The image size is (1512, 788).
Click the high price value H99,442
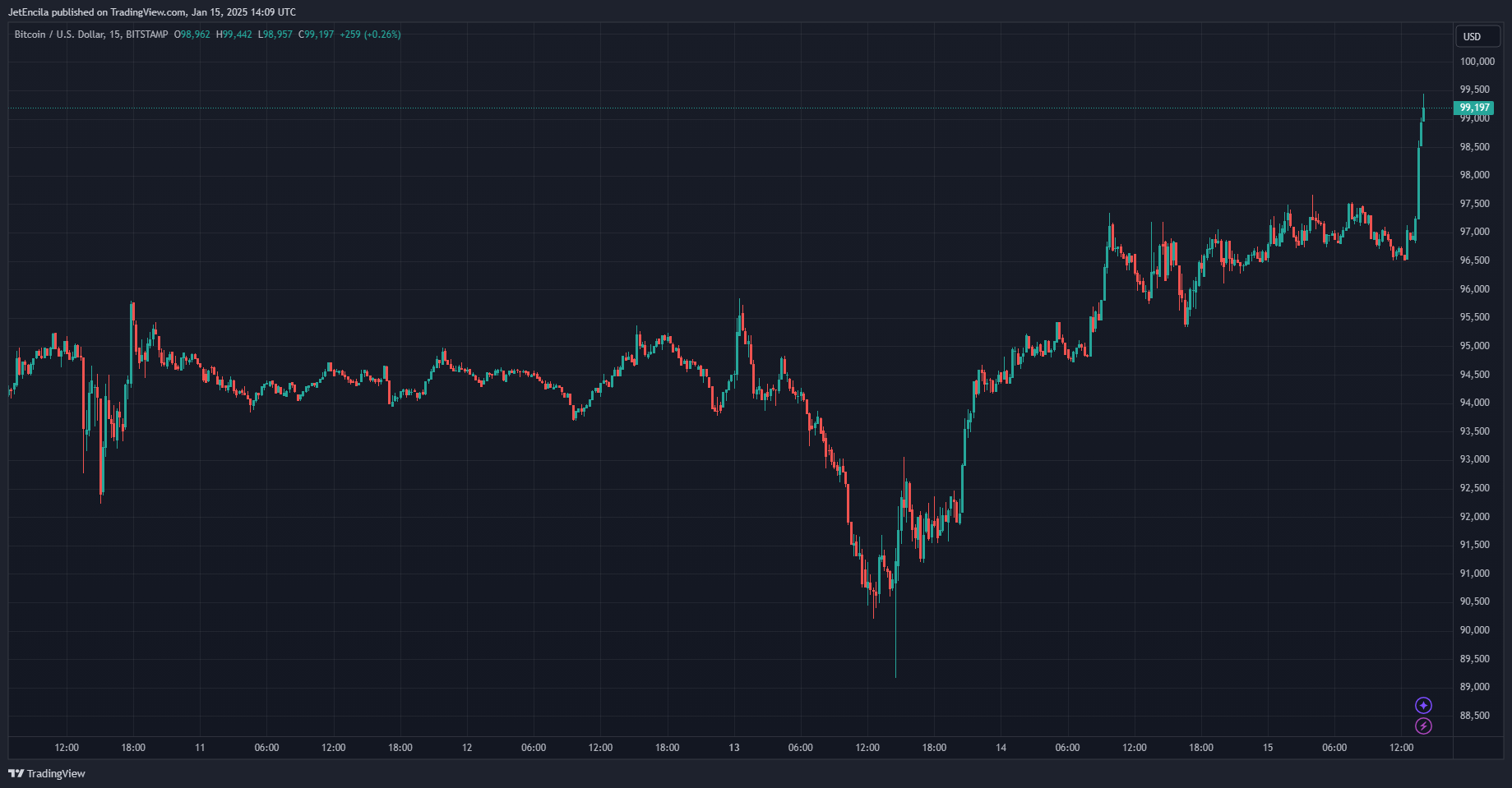coord(234,35)
